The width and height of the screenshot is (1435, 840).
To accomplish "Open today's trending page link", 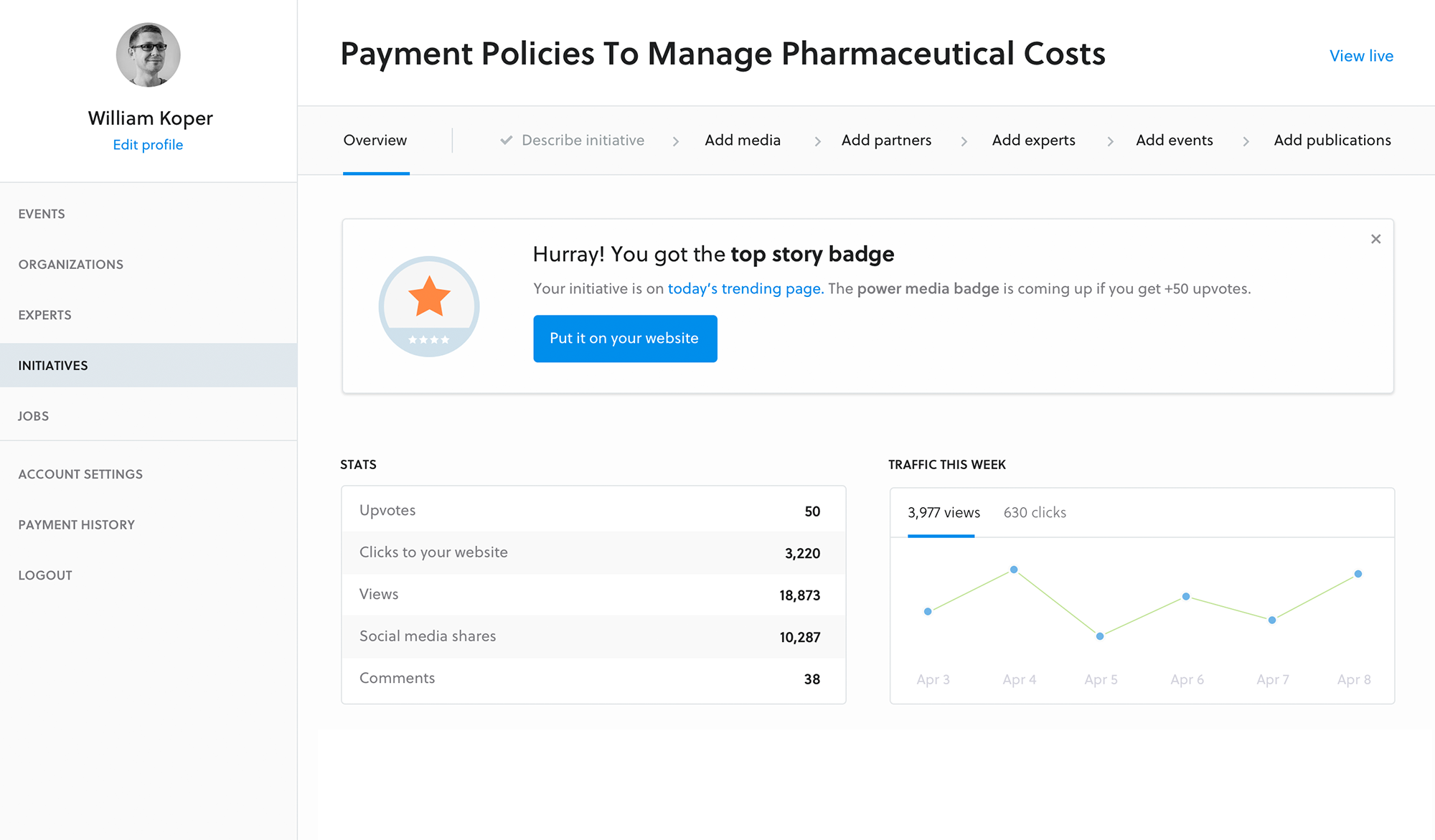I will pos(745,288).
